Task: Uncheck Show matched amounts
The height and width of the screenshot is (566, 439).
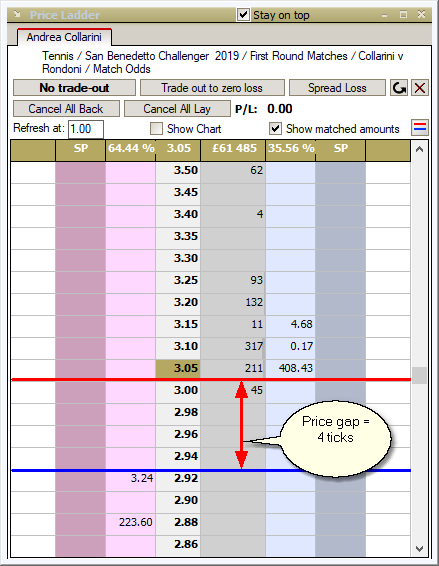Action: (275, 129)
